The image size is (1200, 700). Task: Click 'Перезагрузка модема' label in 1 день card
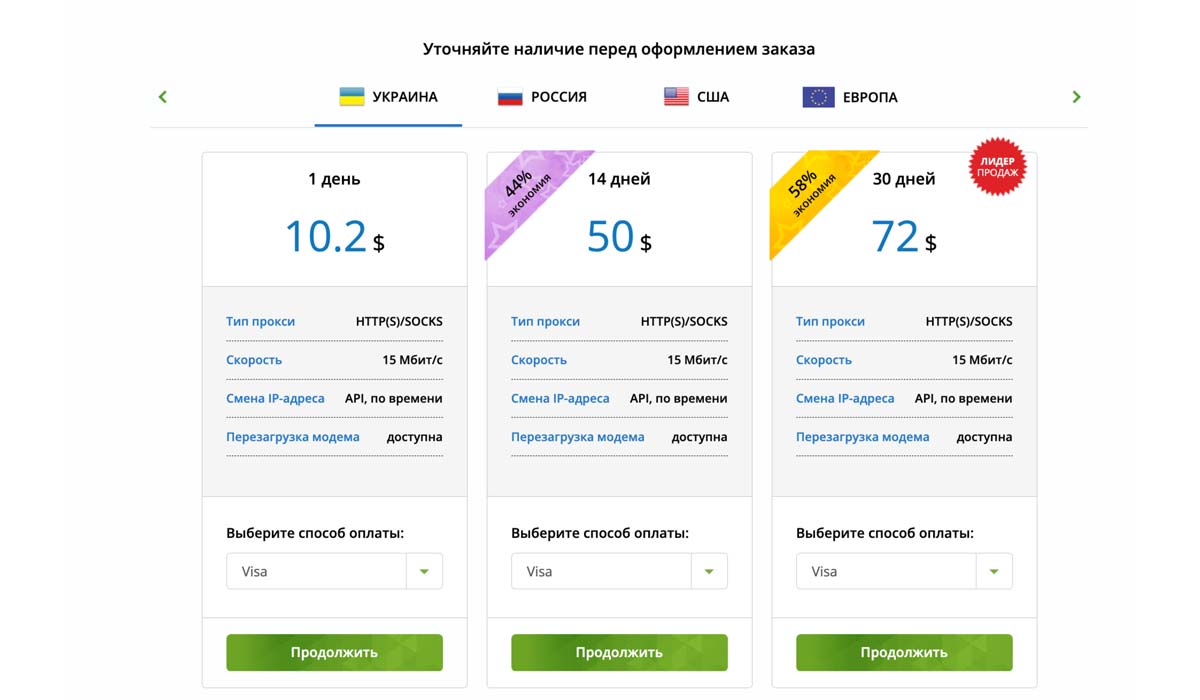point(293,437)
